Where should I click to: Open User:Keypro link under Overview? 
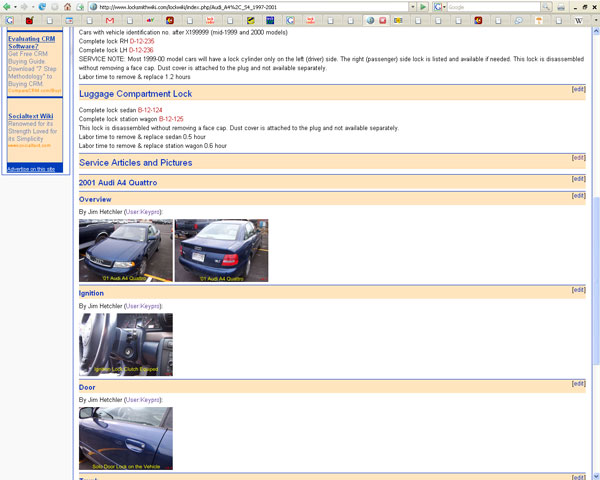coord(143,212)
